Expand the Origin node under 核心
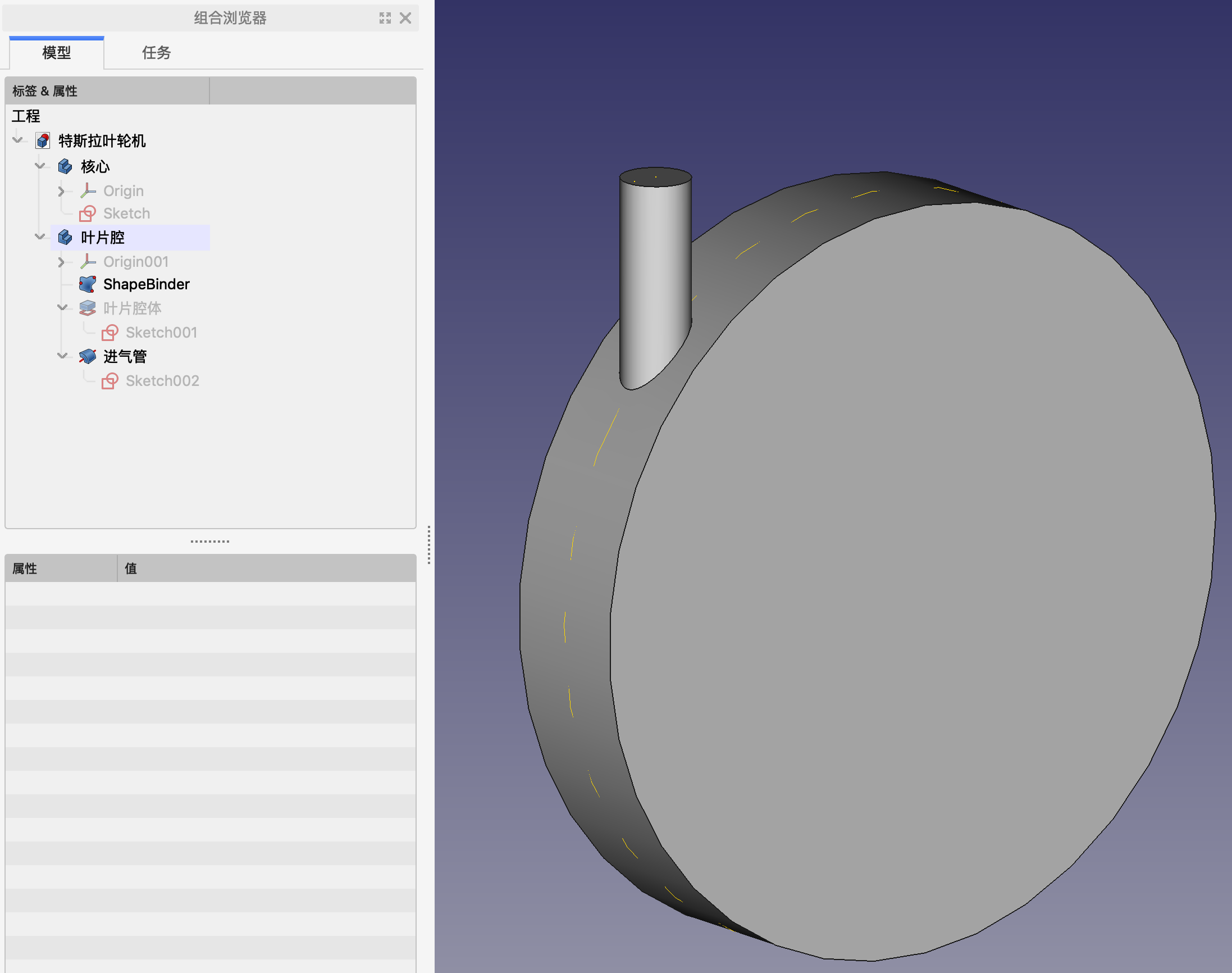This screenshot has width=1232, height=973. tap(61, 191)
